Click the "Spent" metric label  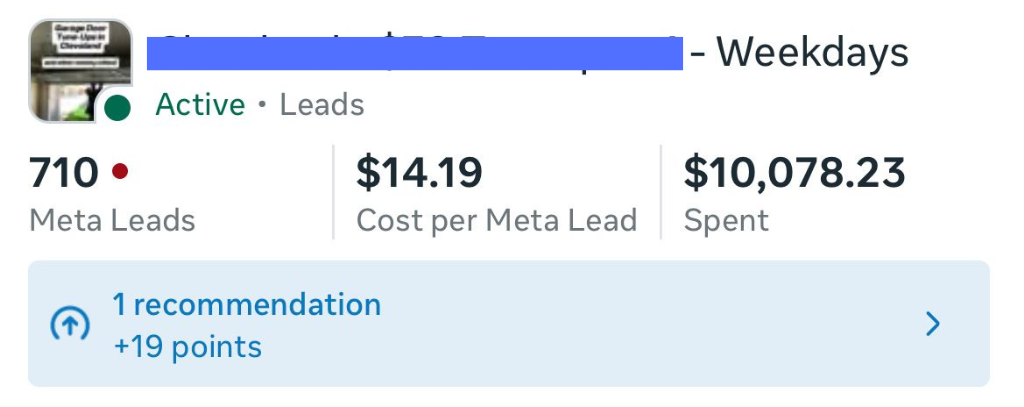point(726,221)
